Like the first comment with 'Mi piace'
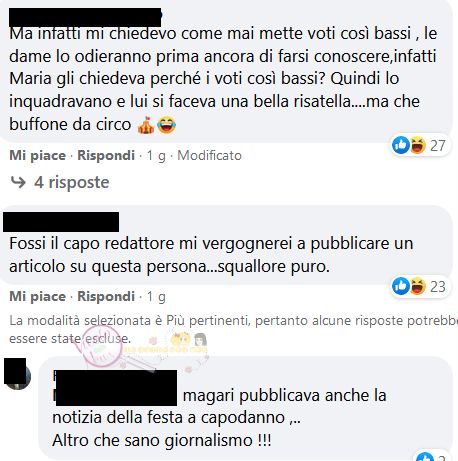458x461 pixels. click(37, 155)
